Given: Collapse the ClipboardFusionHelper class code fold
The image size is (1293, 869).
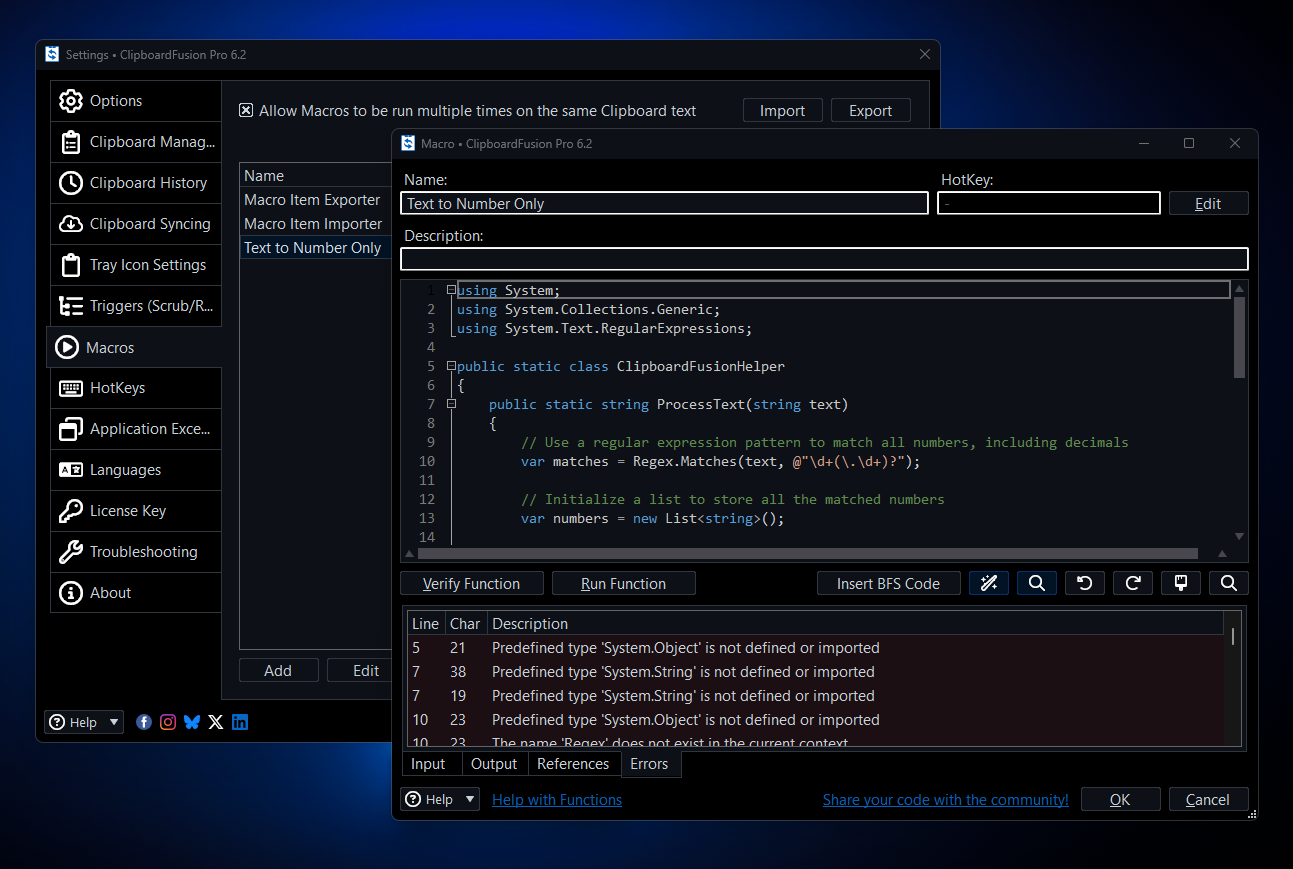Looking at the screenshot, I should point(451,366).
